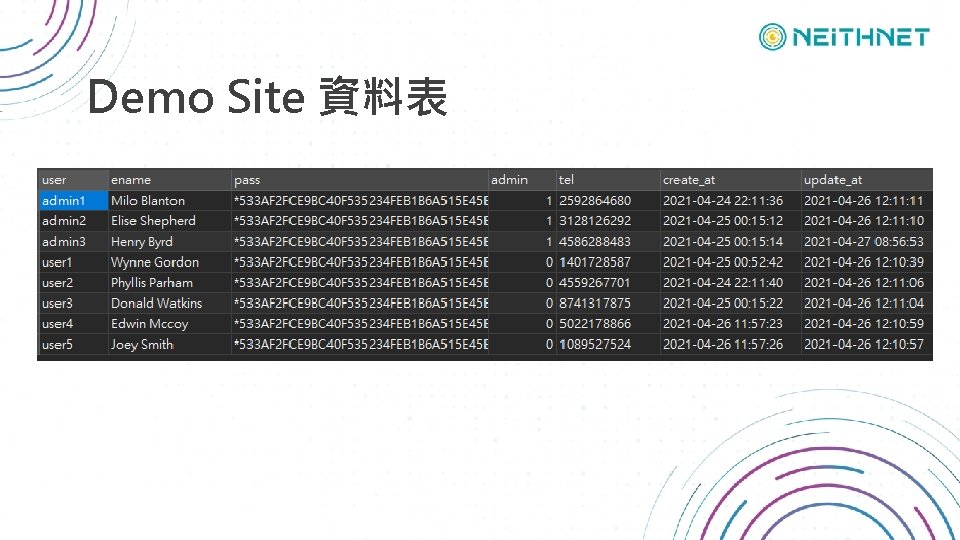The width and height of the screenshot is (960, 540).
Task: Click update_at '2021-04-26 12:11:10'
Action: (x=864, y=221)
